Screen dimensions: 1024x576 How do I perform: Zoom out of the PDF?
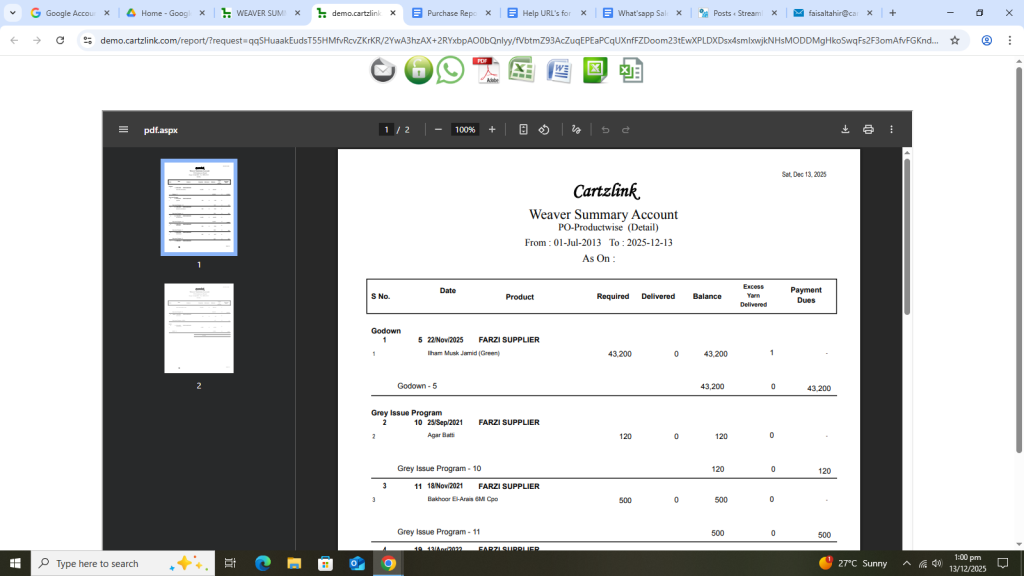pyautogui.click(x=438, y=130)
